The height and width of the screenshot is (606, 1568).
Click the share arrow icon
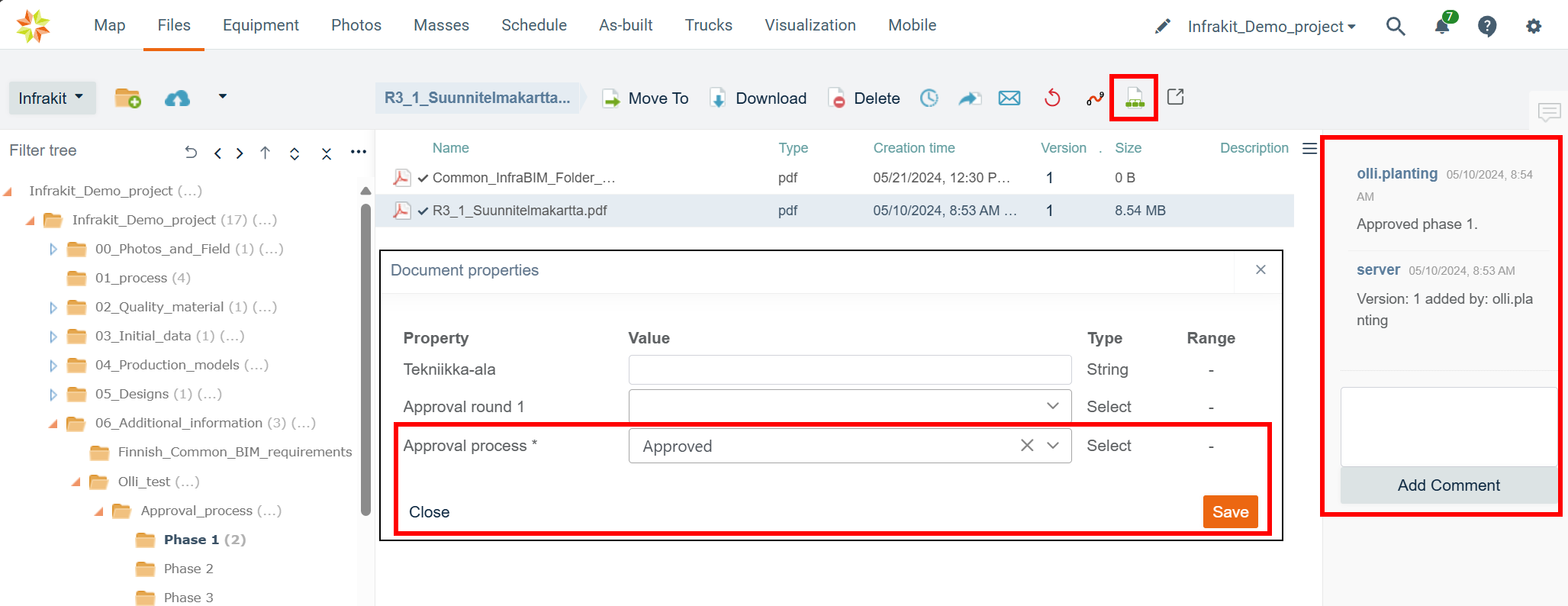pyautogui.click(x=969, y=98)
